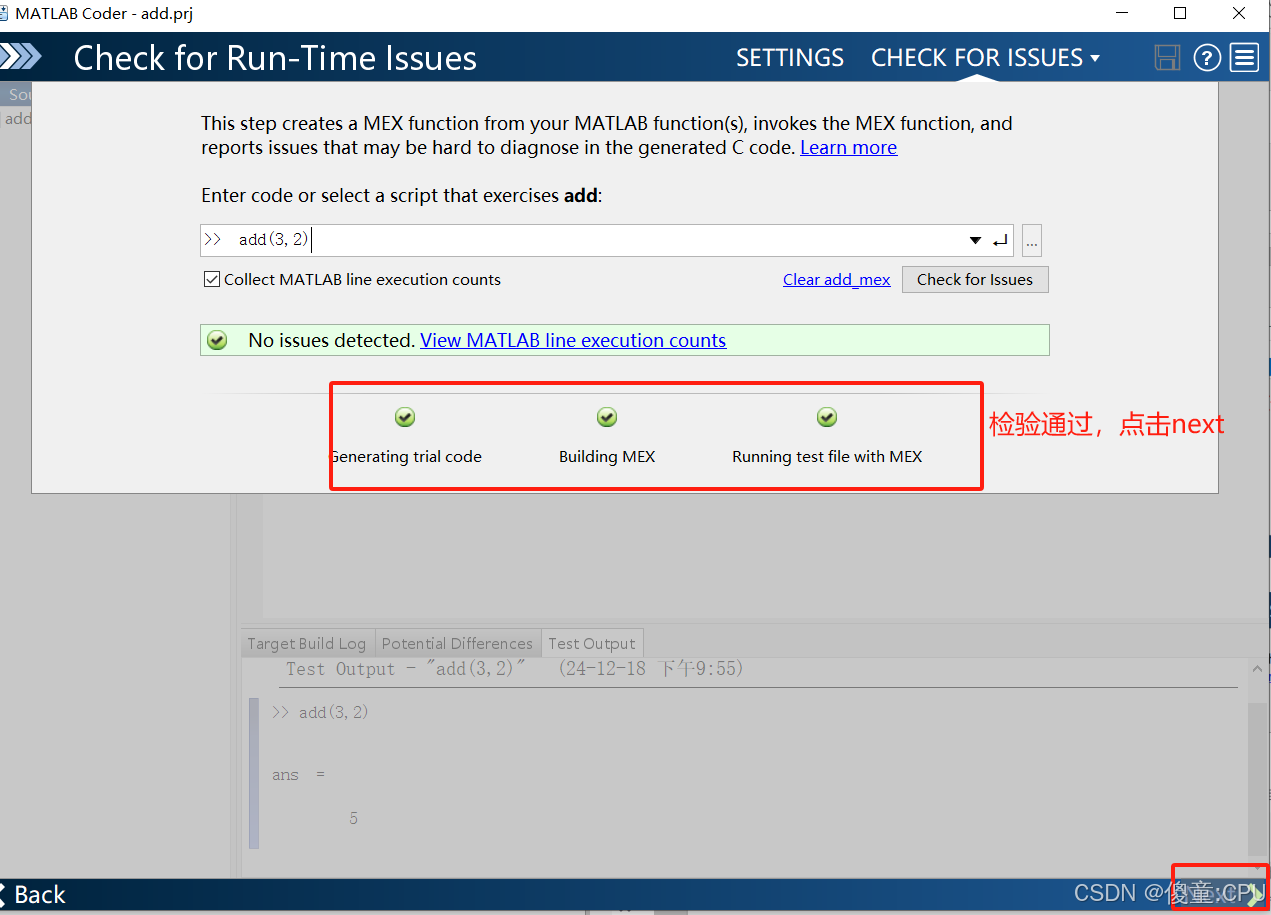
Task: Click the Generating trial code label
Action: point(405,457)
